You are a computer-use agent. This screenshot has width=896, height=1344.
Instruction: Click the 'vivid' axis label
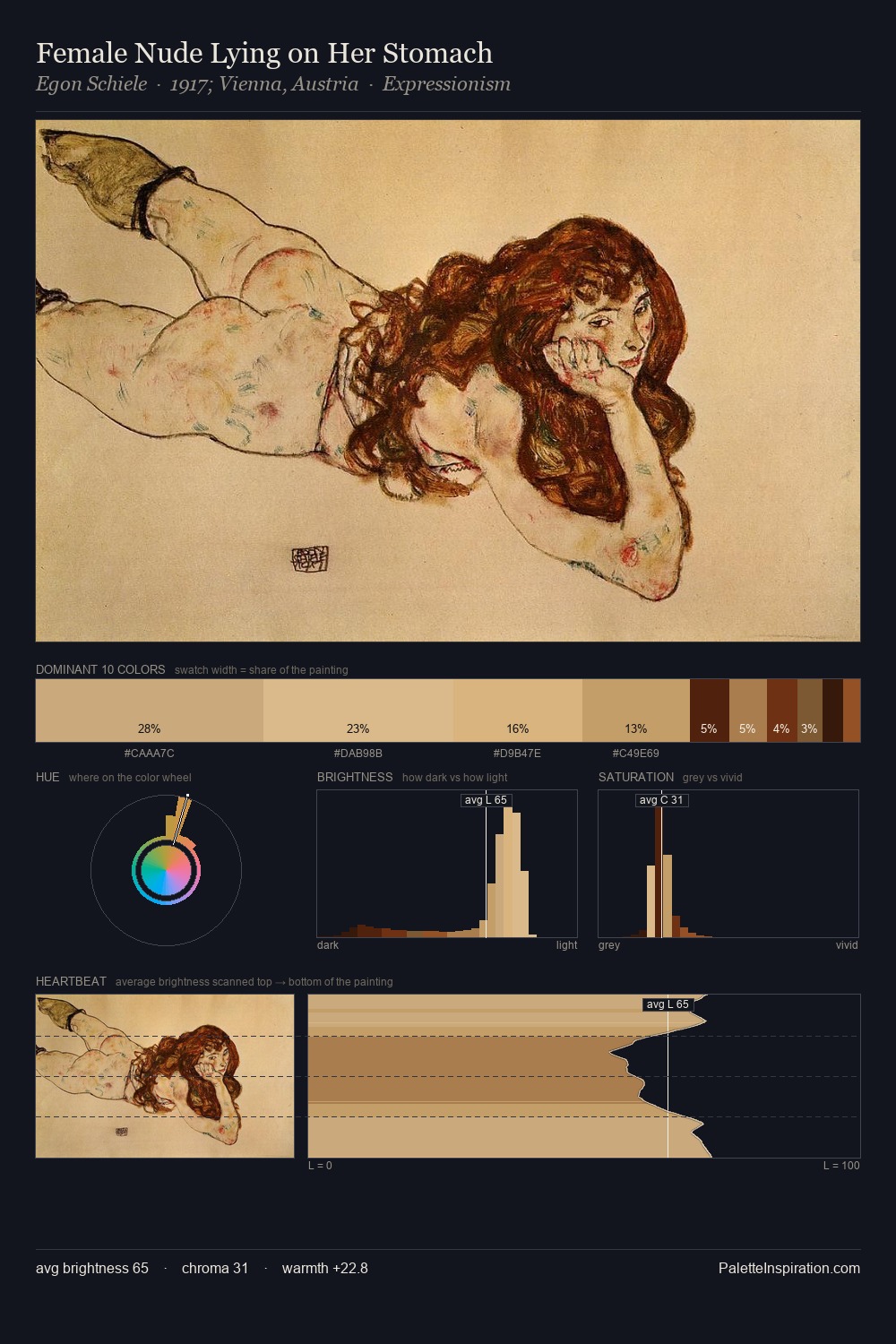click(847, 945)
